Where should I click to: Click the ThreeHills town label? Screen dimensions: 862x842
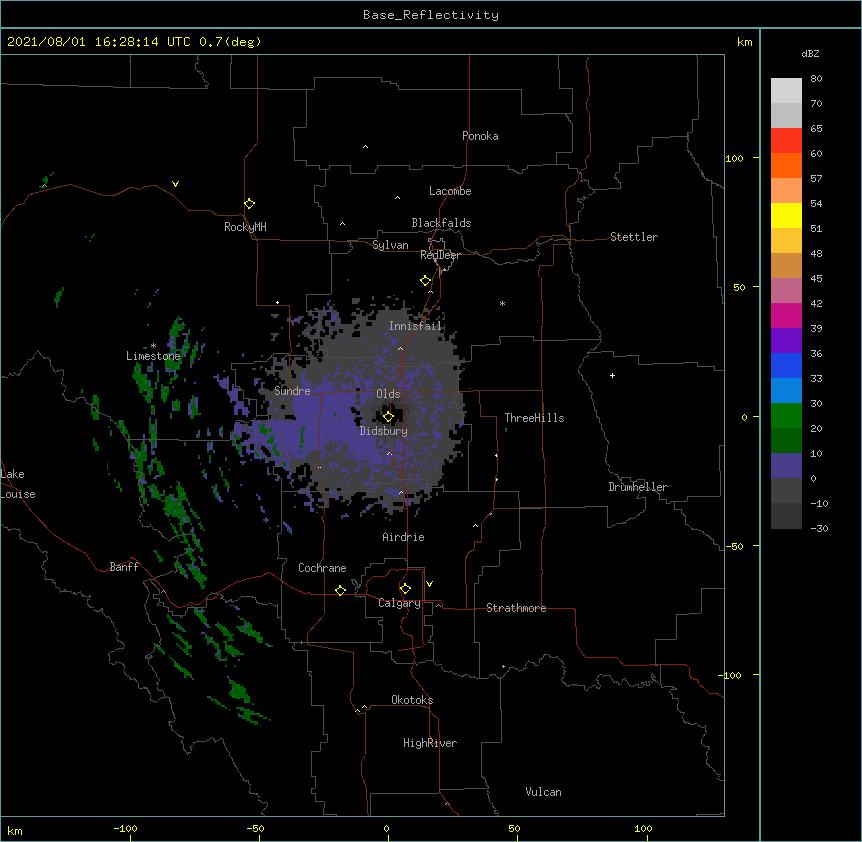tap(534, 418)
